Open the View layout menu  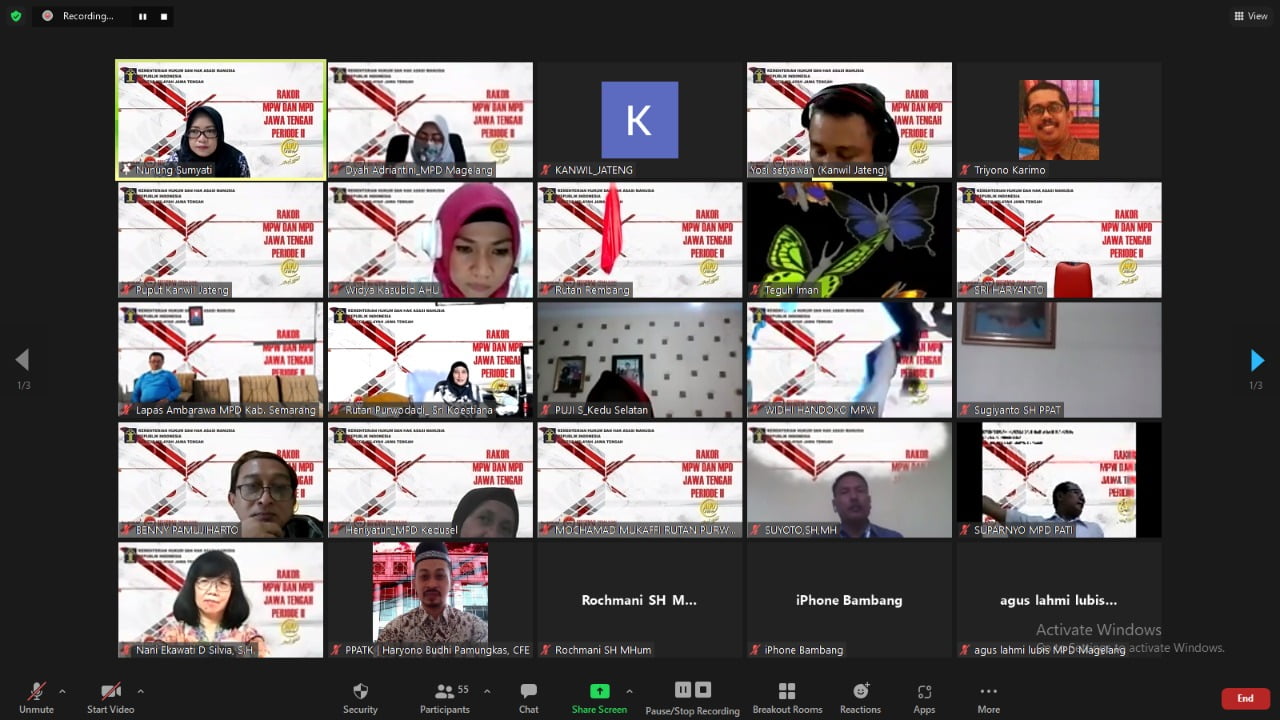(x=1250, y=16)
